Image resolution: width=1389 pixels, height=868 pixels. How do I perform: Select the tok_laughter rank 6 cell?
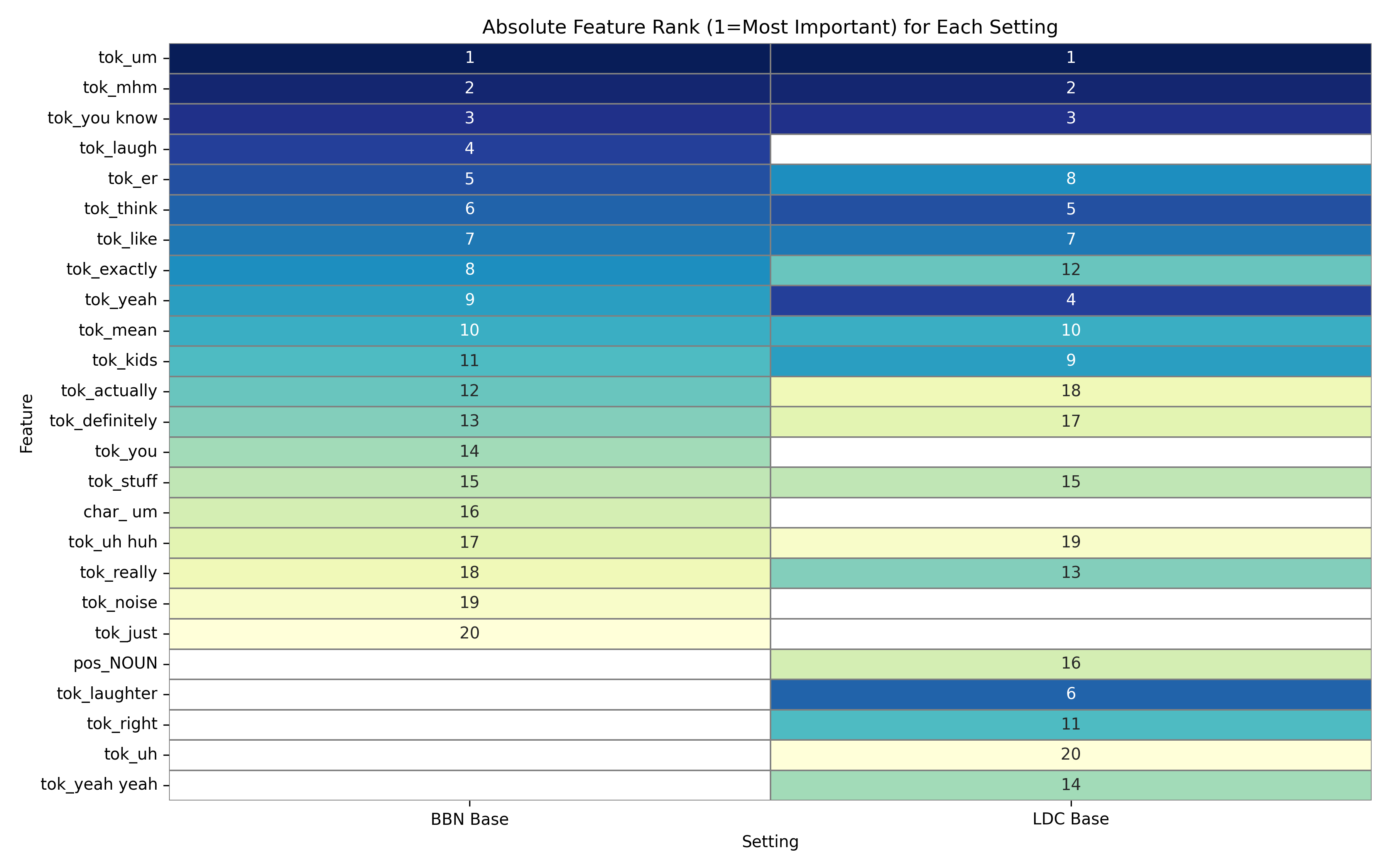point(1070,694)
